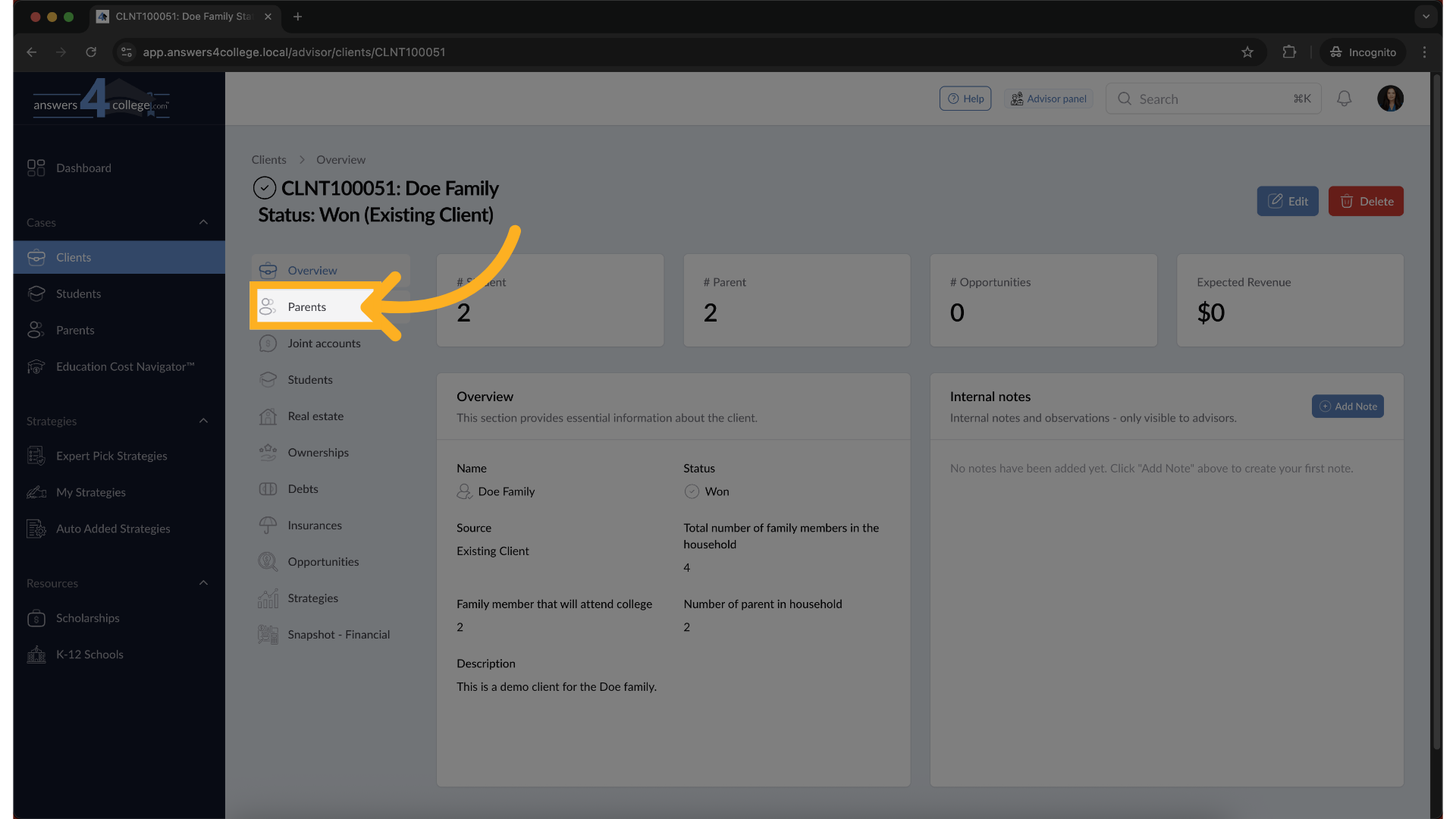Navigate to Clients via the breadcrumb
The height and width of the screenshot is (819, 1456).
[268, 159]
